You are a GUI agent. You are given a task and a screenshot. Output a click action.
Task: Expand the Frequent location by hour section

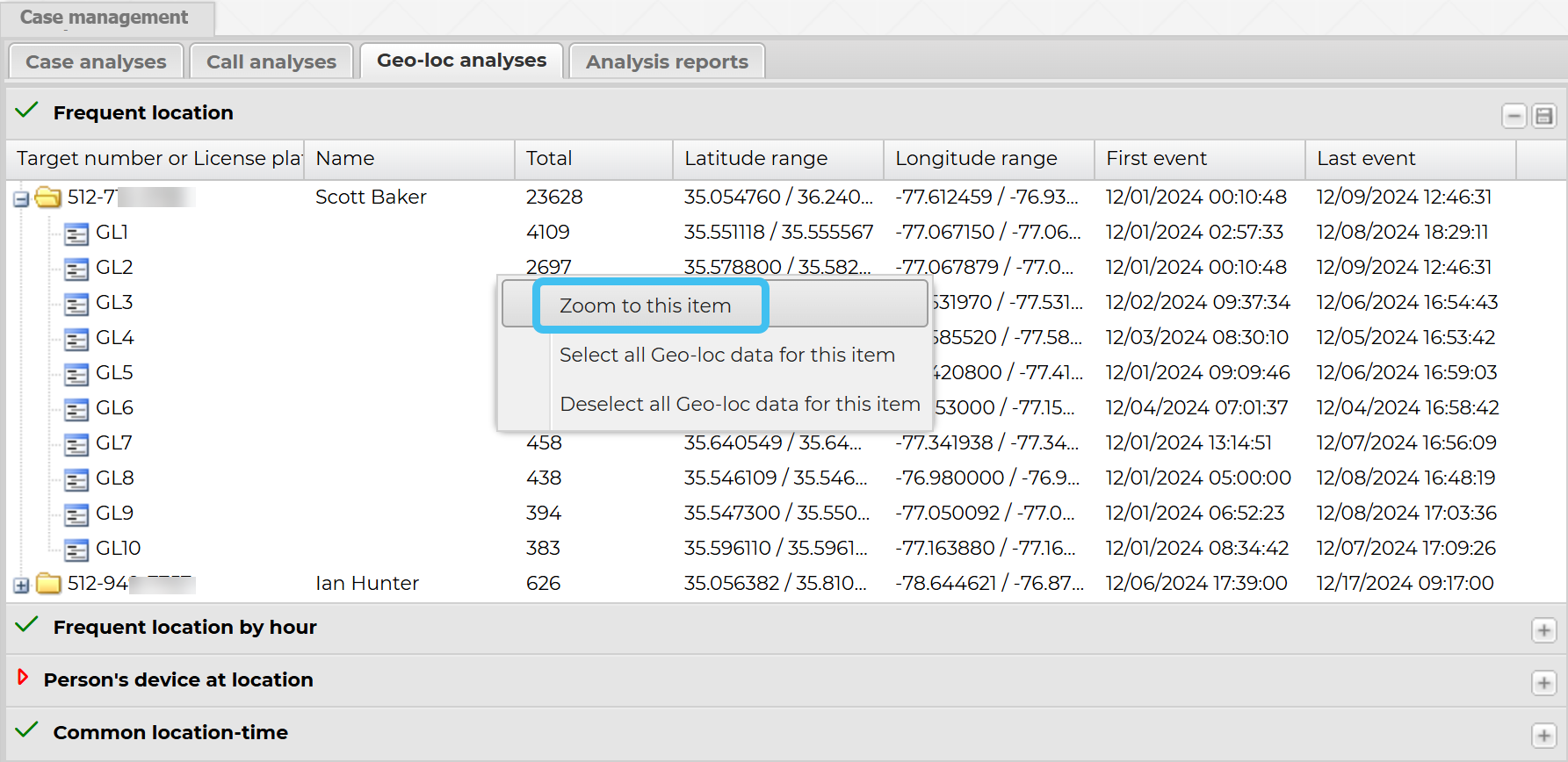[1543, 630]
